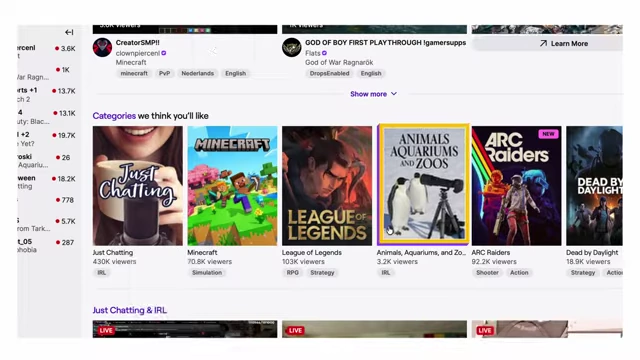Expand list via Show more chevron
Viewport: 640px width, 360px height.
tap(394, 94)
